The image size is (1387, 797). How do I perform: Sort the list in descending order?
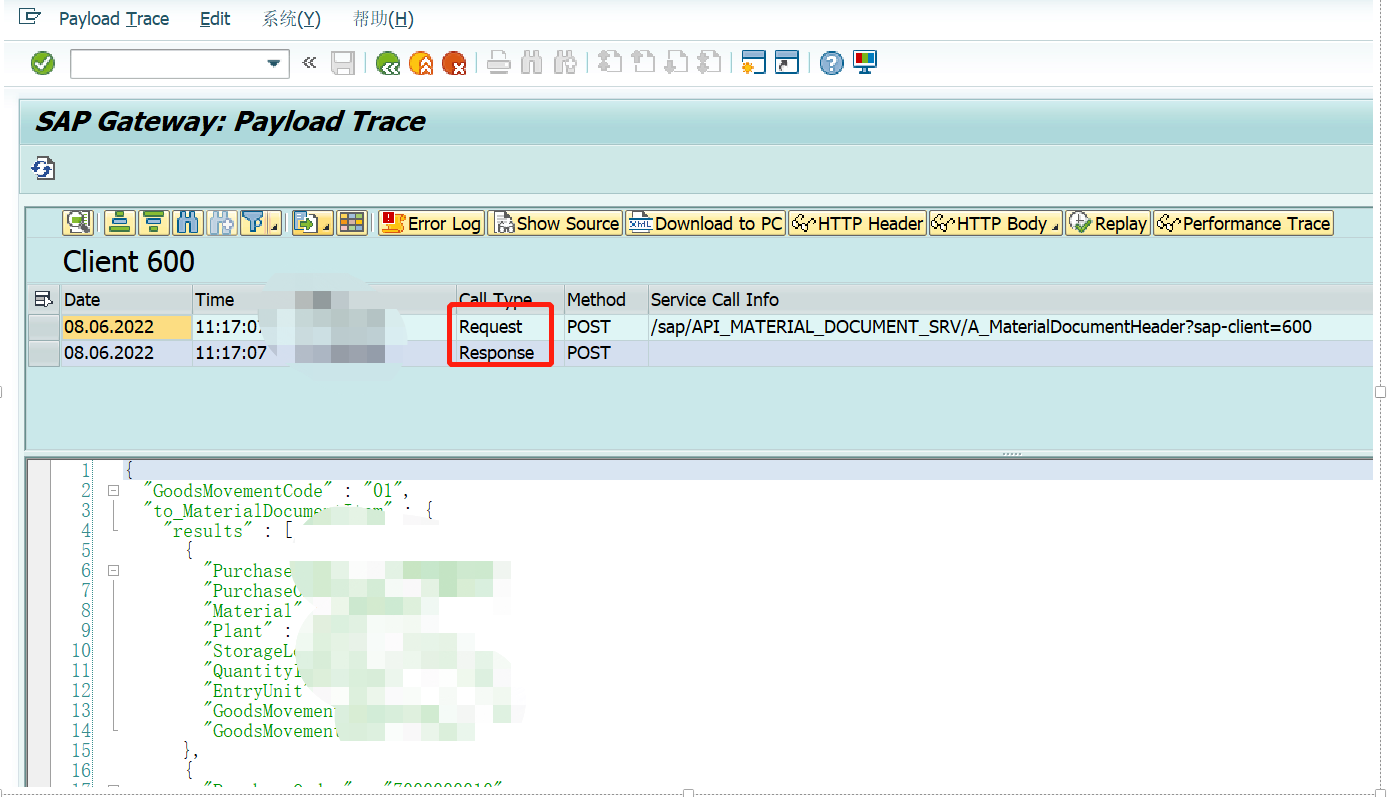coord(154,223)
